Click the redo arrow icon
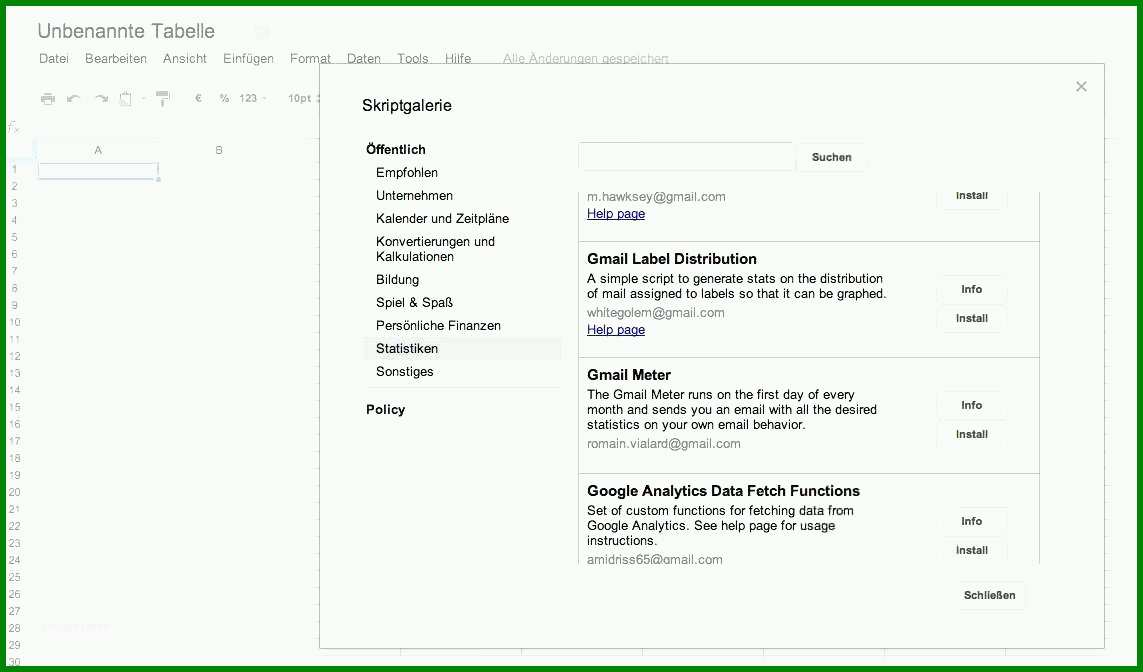 click(x=101, y=98)
